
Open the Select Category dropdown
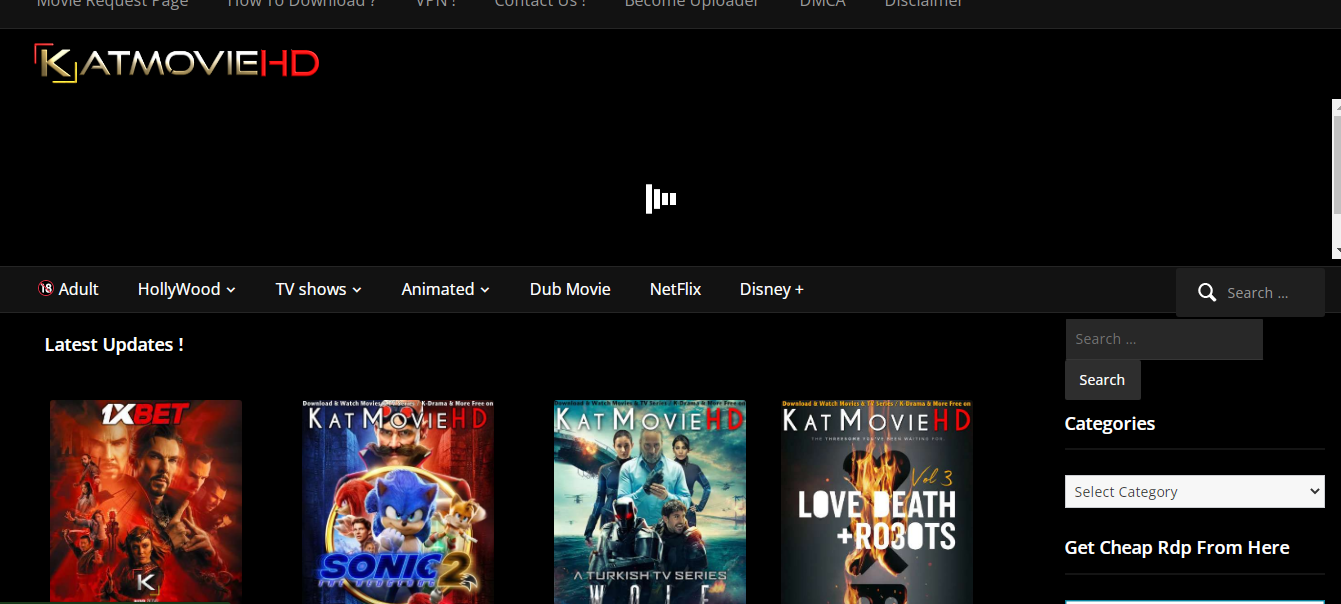click(x=1195, y=491)
